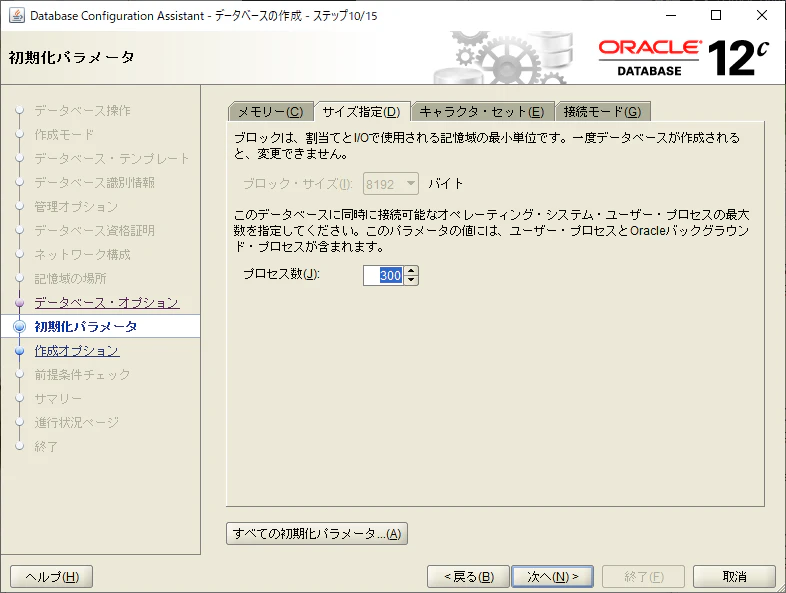
Task: Jump to the 作成オプション step link
Action: pos(77,351)
